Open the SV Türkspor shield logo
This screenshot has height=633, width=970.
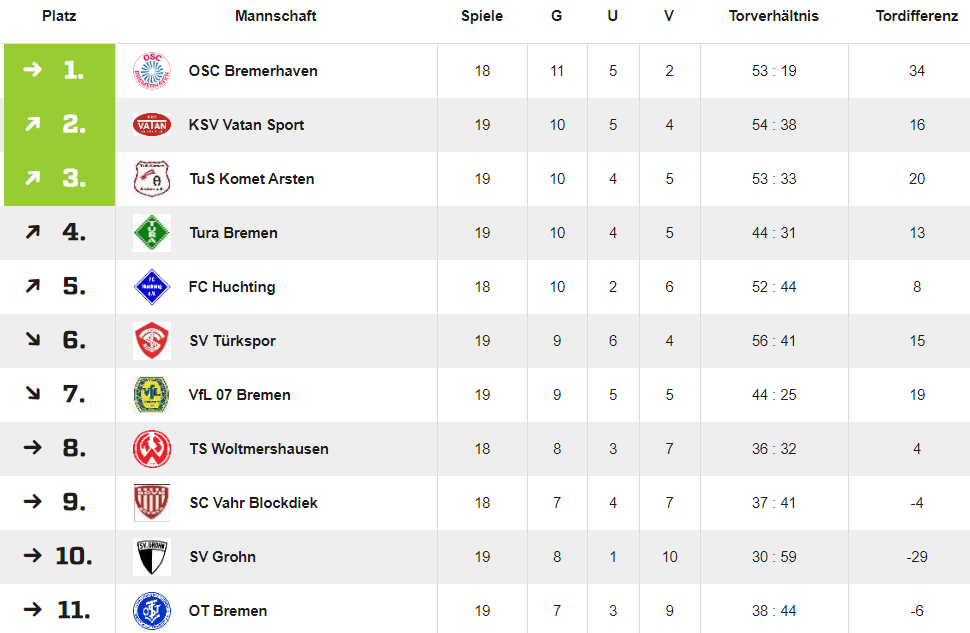pos(152,340)
